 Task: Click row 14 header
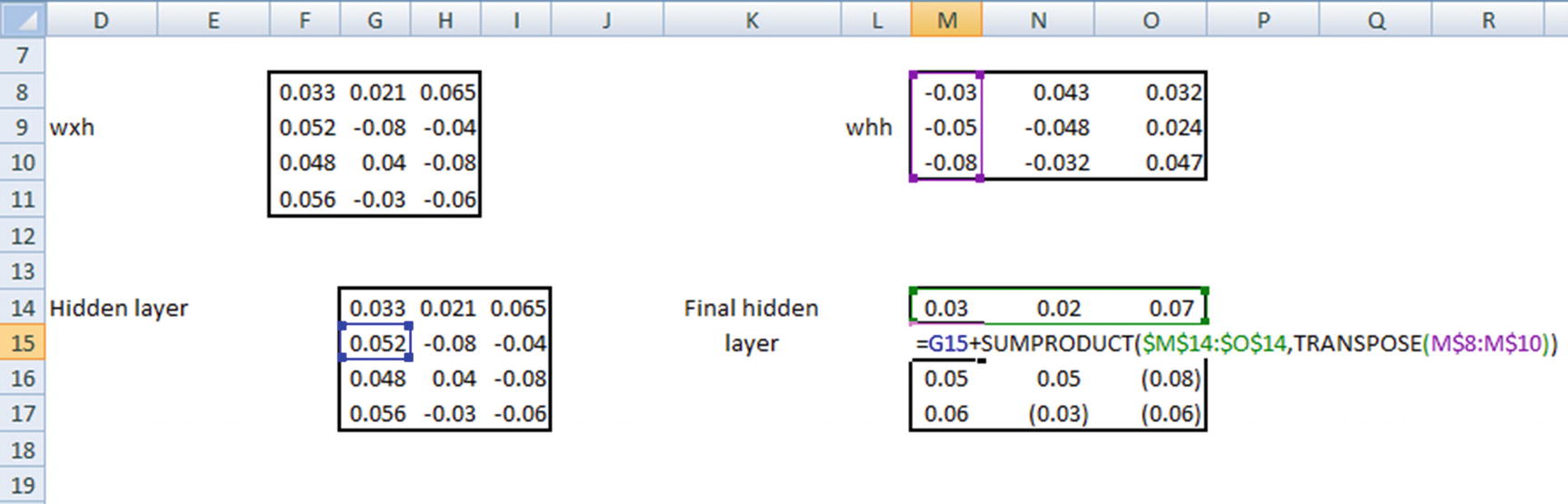[x=22, y=307]
